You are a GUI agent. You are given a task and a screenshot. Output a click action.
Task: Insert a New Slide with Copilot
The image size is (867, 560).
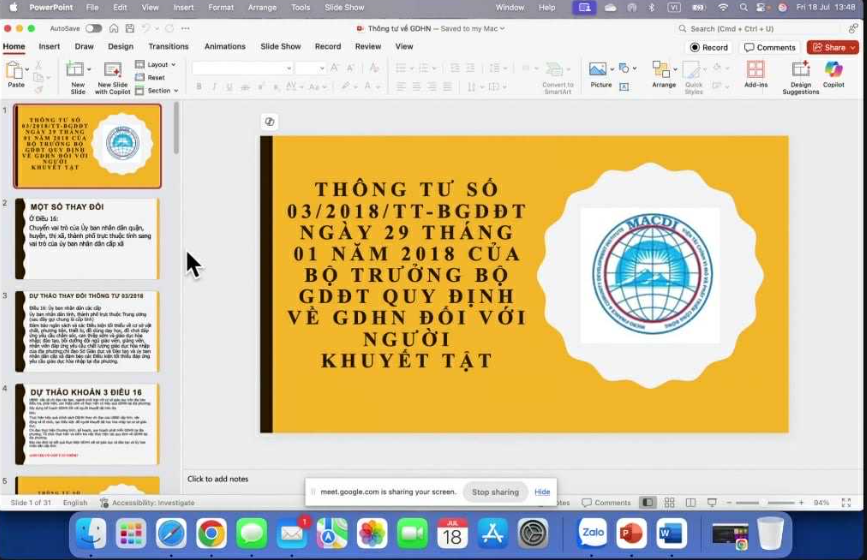pos(112,73)
